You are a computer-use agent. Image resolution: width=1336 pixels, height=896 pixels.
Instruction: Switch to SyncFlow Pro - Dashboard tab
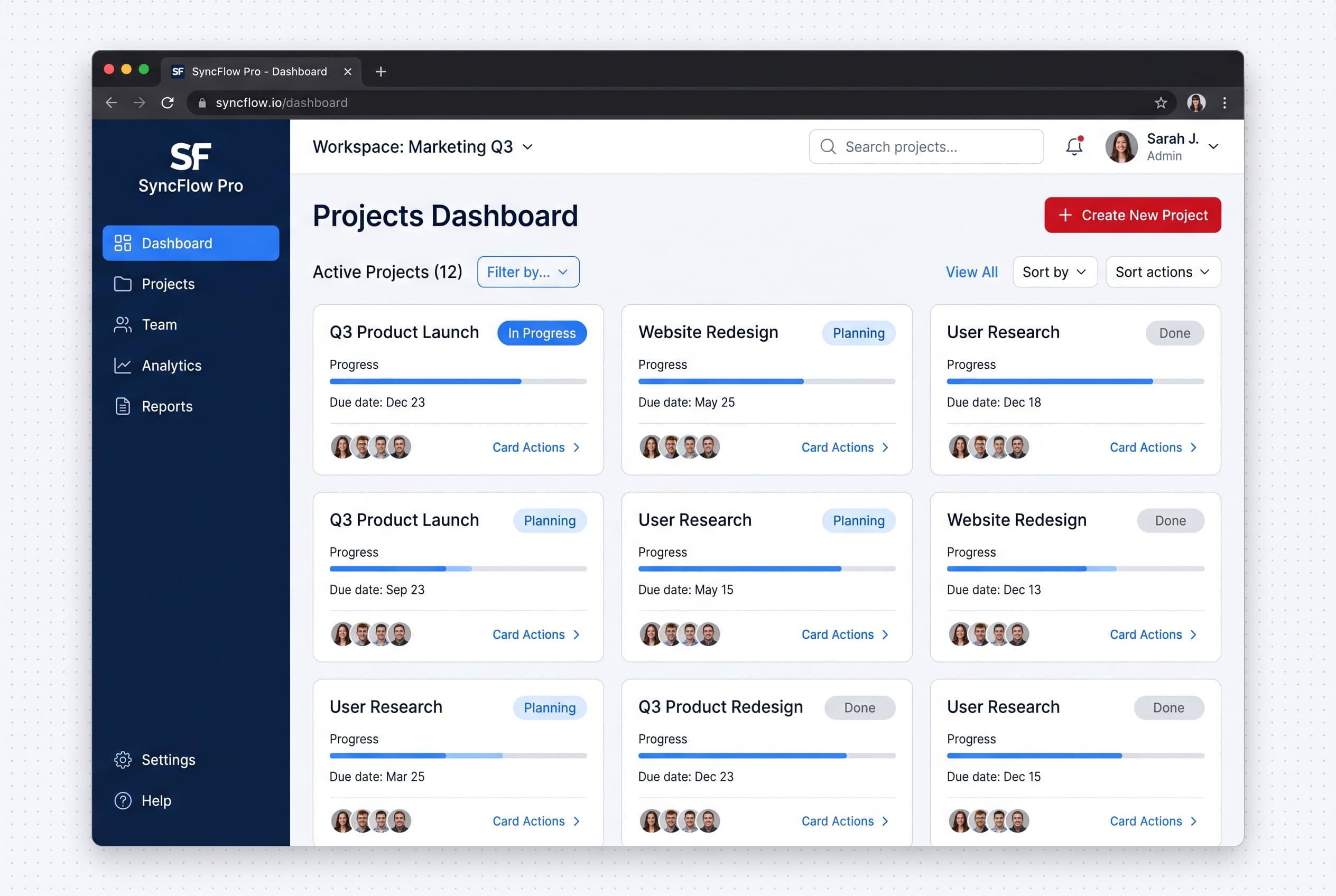point(261,71)
